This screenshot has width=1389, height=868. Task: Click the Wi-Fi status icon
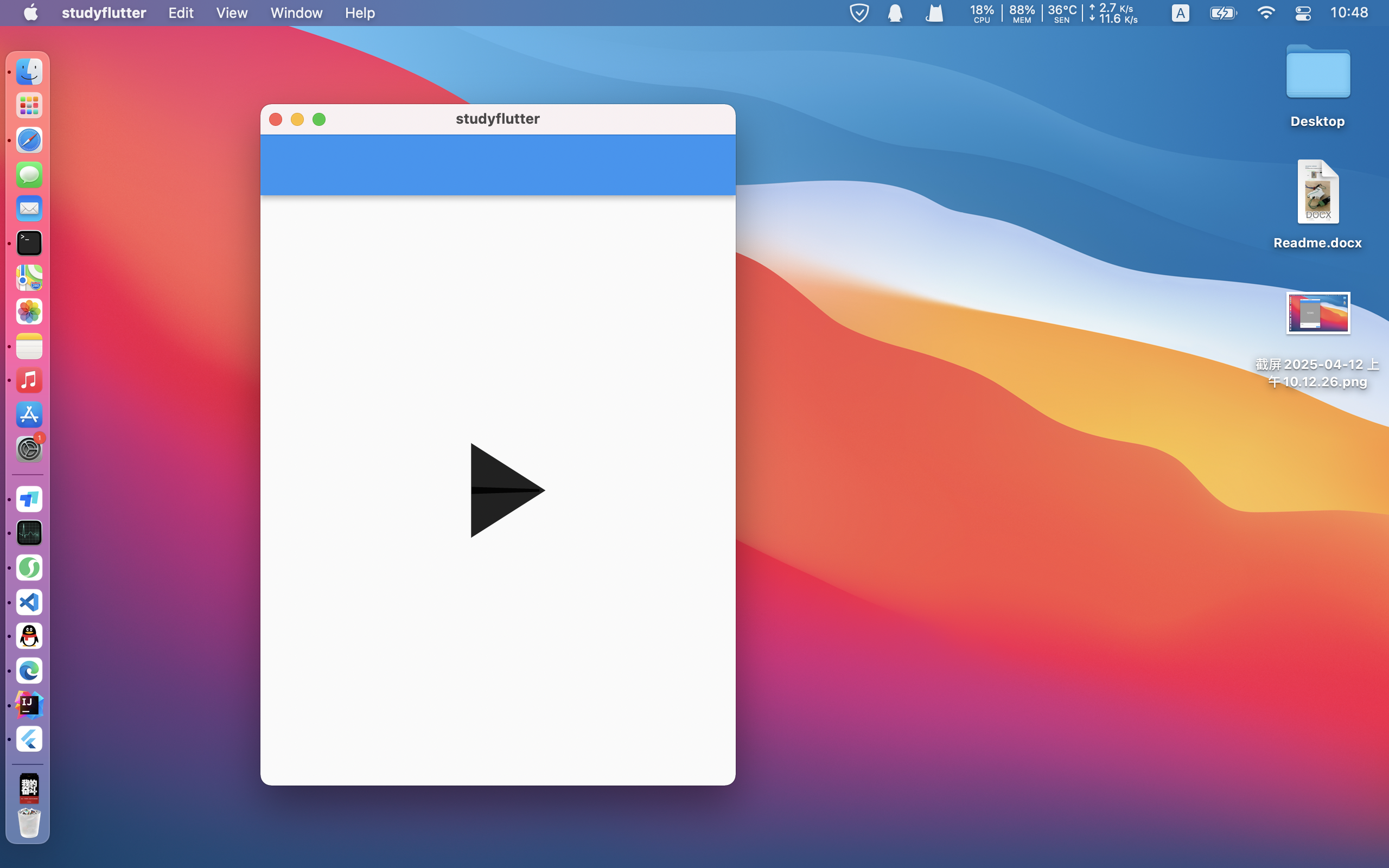[x=1266, y=12]
